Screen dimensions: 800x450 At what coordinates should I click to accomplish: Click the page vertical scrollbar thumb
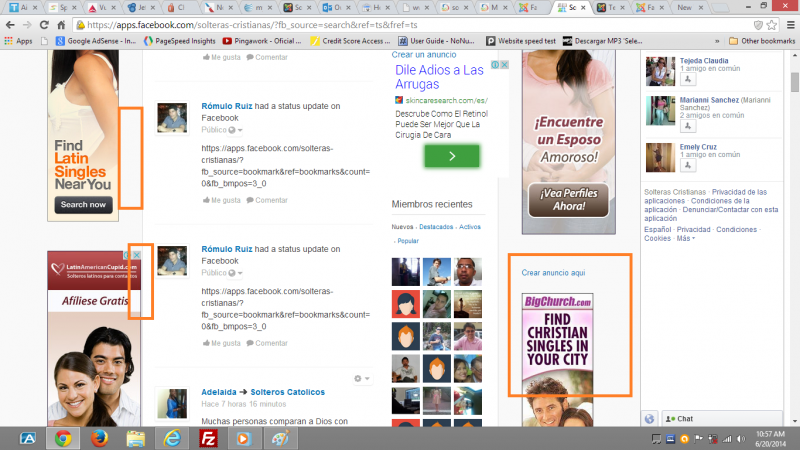pyautogui.click(x=795, y=82)
